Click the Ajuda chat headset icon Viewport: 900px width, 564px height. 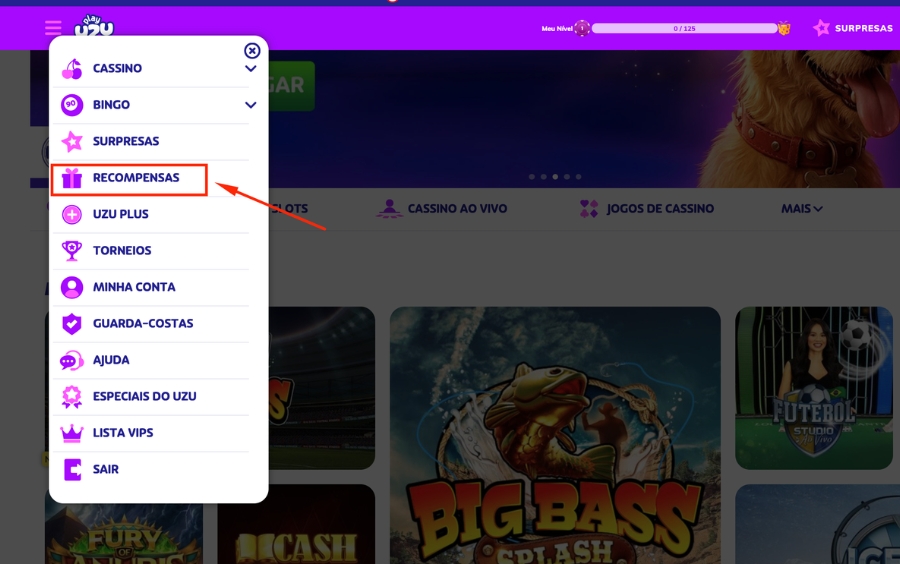click(72, 360)
